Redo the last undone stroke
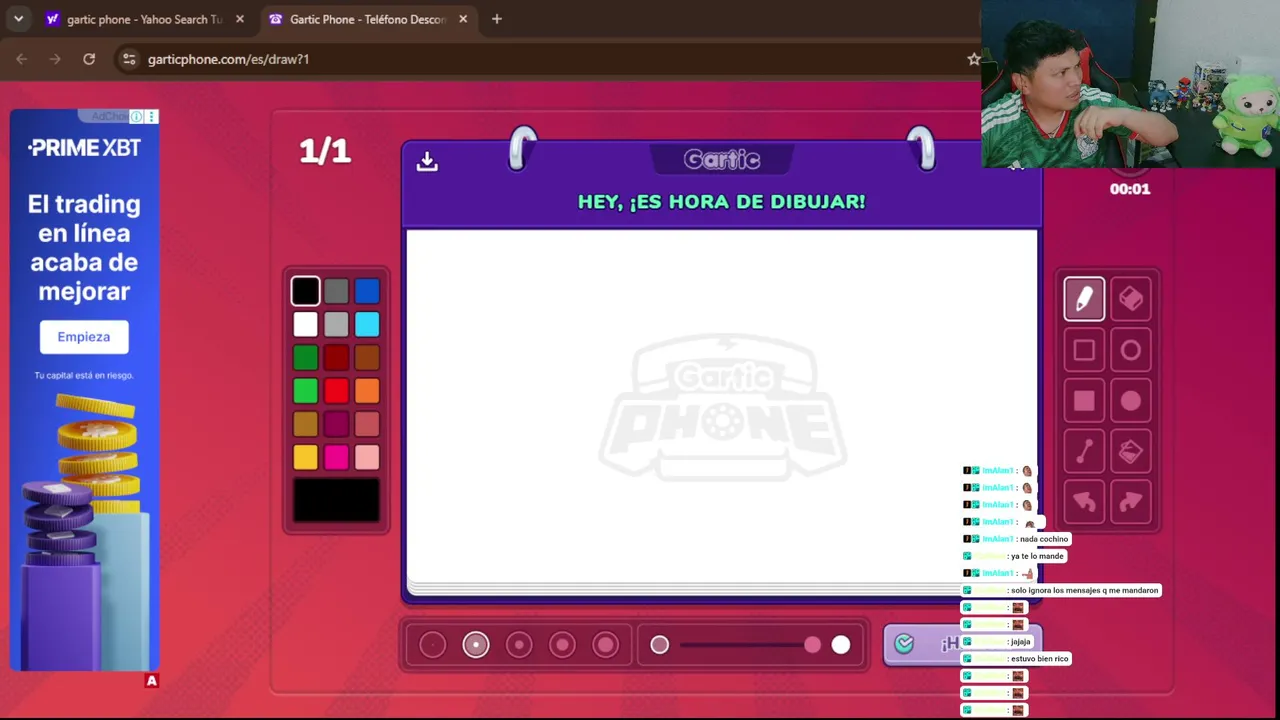The image size is (1280, 720). point(1131,502)
